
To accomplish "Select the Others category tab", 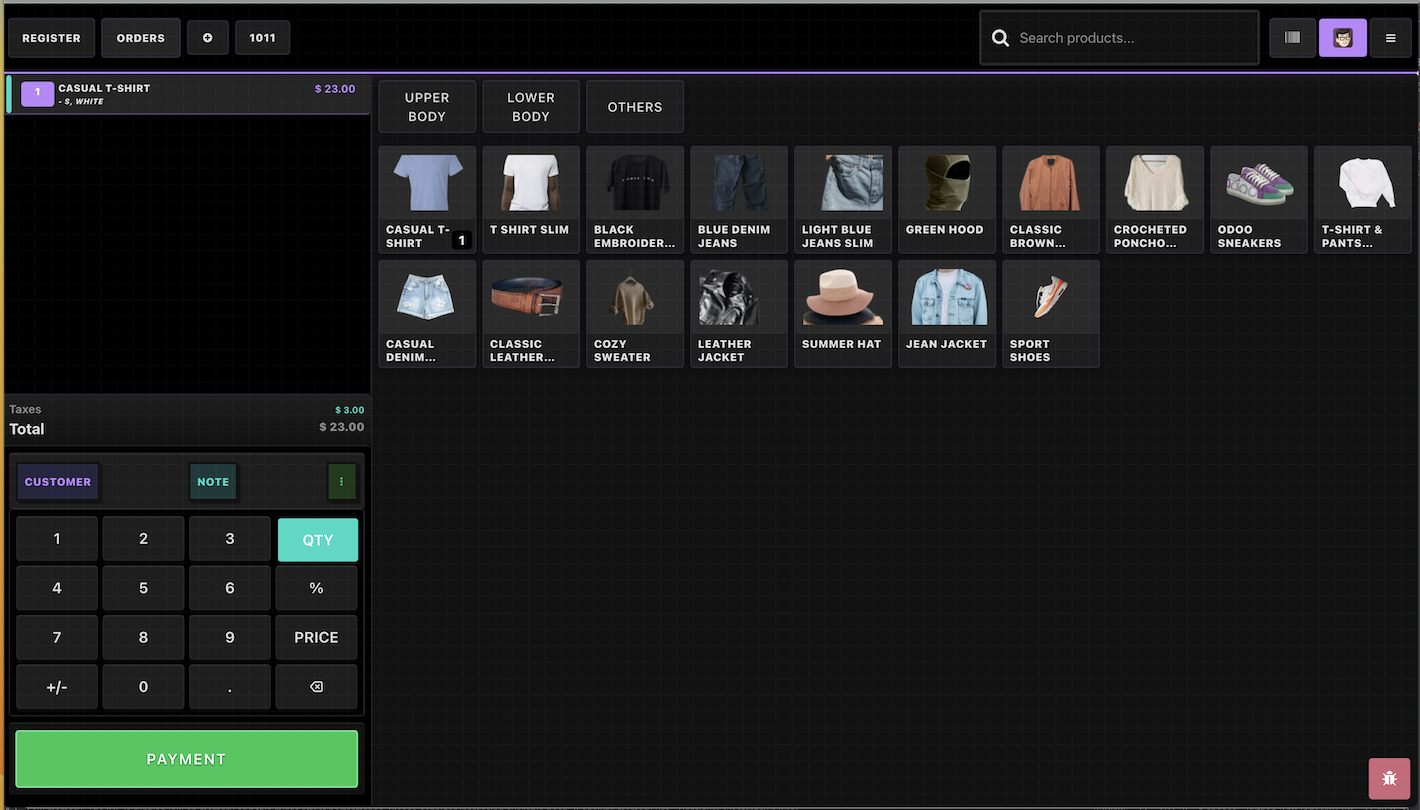I will click(x=635, y=107).
